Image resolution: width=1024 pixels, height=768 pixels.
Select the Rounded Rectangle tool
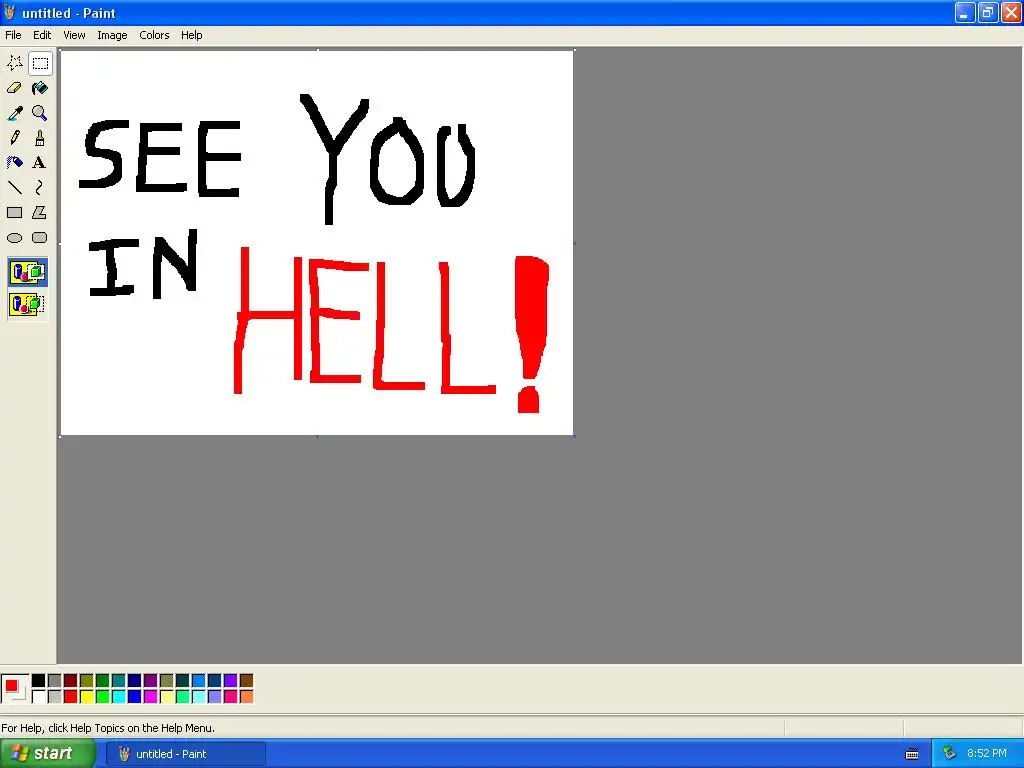pyautogui.click(x=40, y=238)
